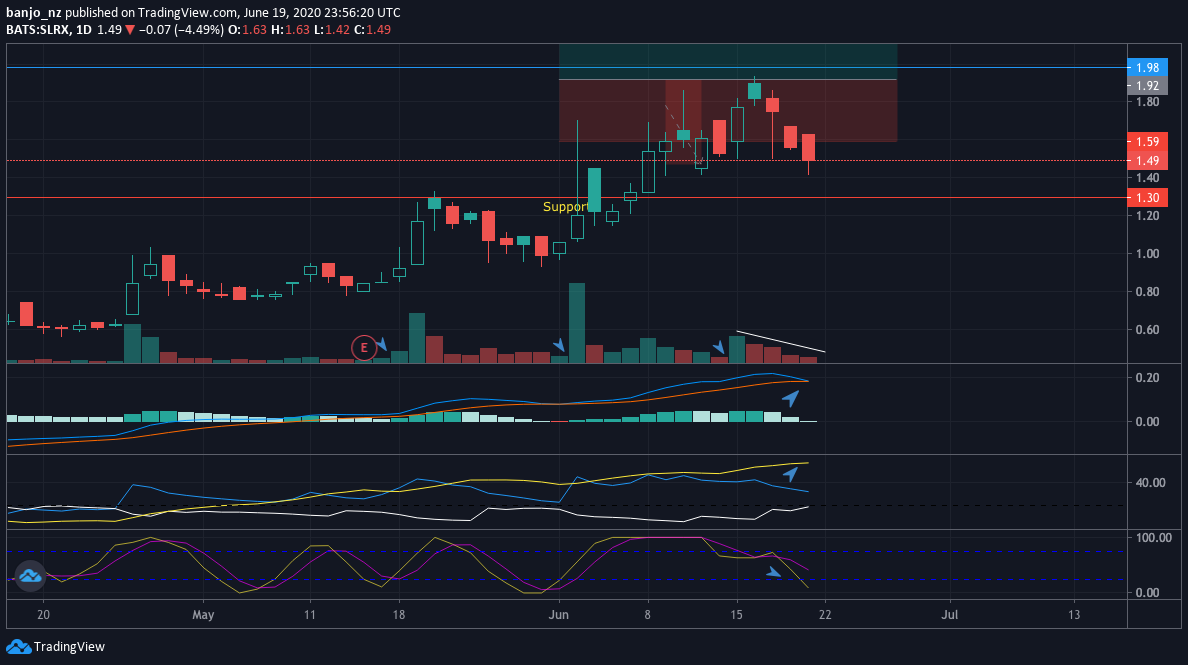The image size is (1188, 665).
Task: Click the close value C:1.49
Action: 372,30
